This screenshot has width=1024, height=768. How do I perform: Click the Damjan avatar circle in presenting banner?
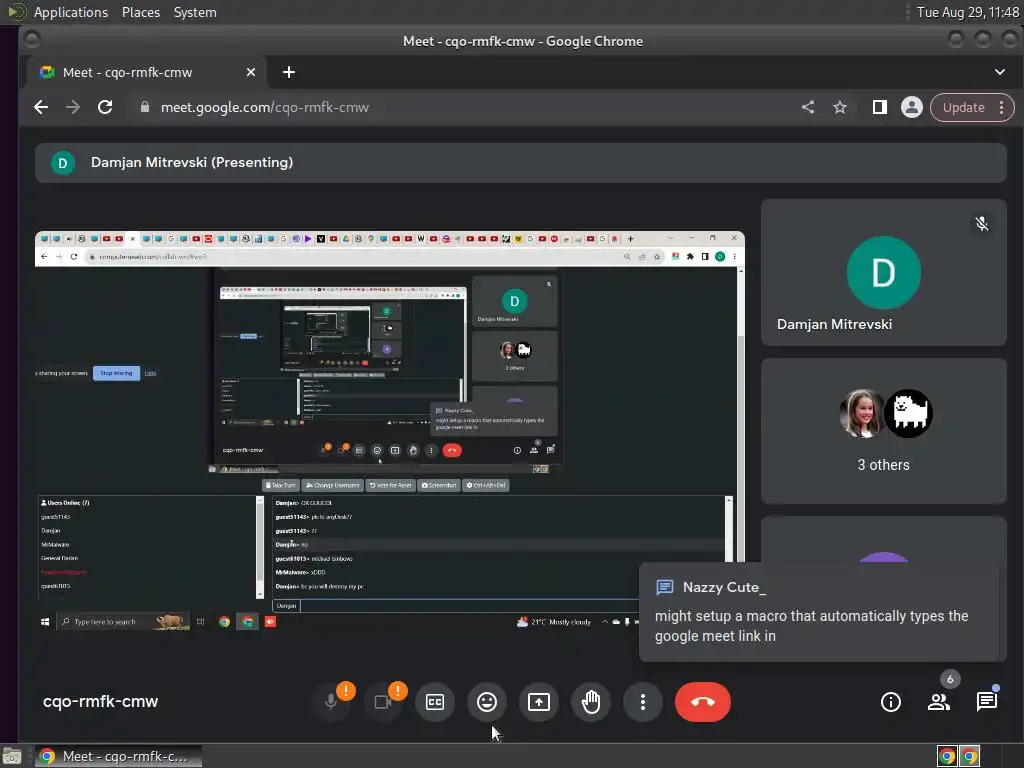[63, 163]
